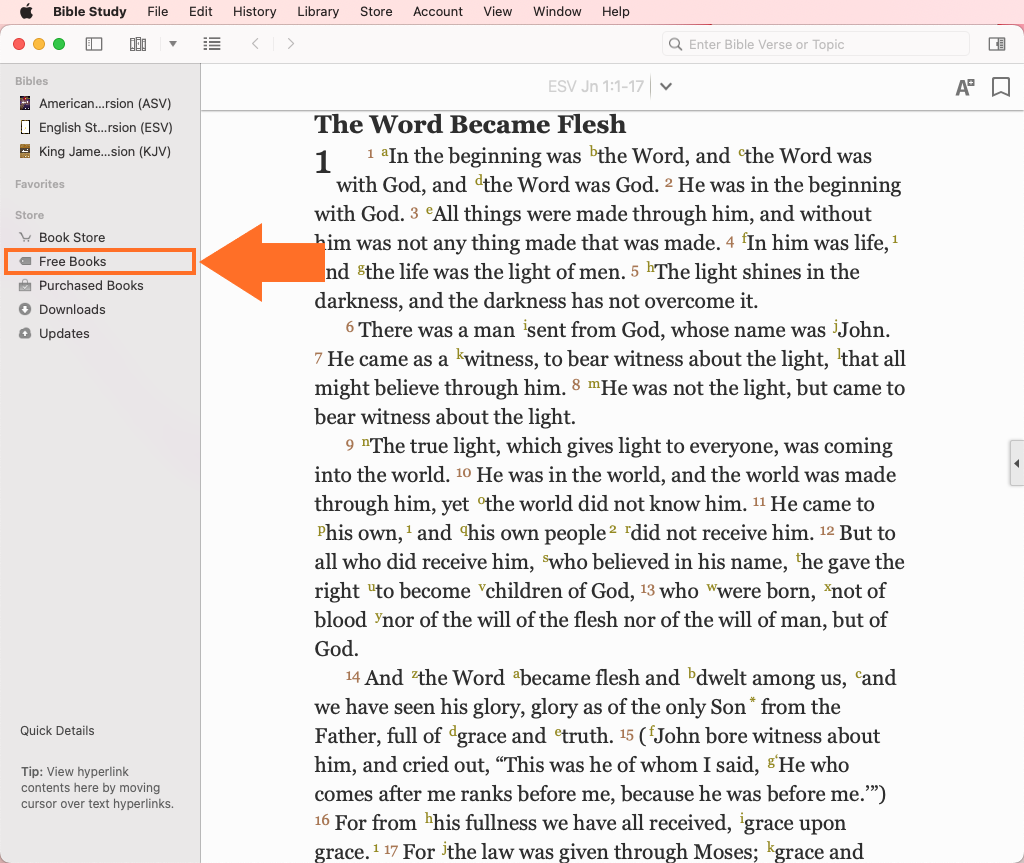Image resolution: width=1024 pixels, height=863 pixels.
Task: Toggle the left sidebar panel icon
Action: coord(94,44)
